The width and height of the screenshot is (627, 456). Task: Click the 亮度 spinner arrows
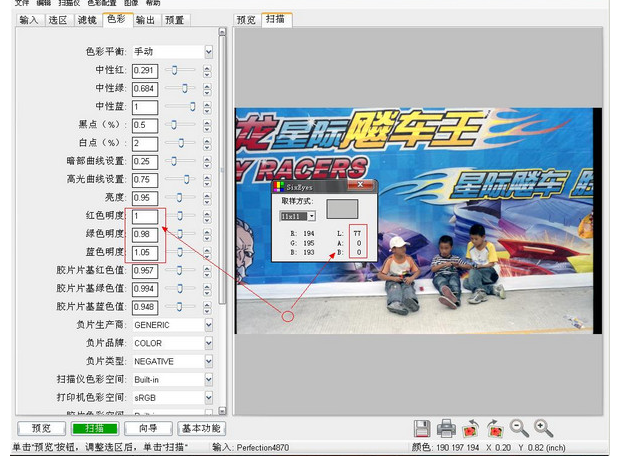pyautogui.click(x=207, y=198)
